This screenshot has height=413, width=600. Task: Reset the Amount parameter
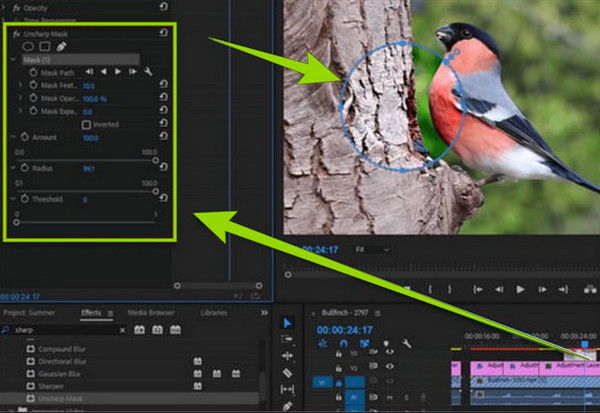click(163, 136)
